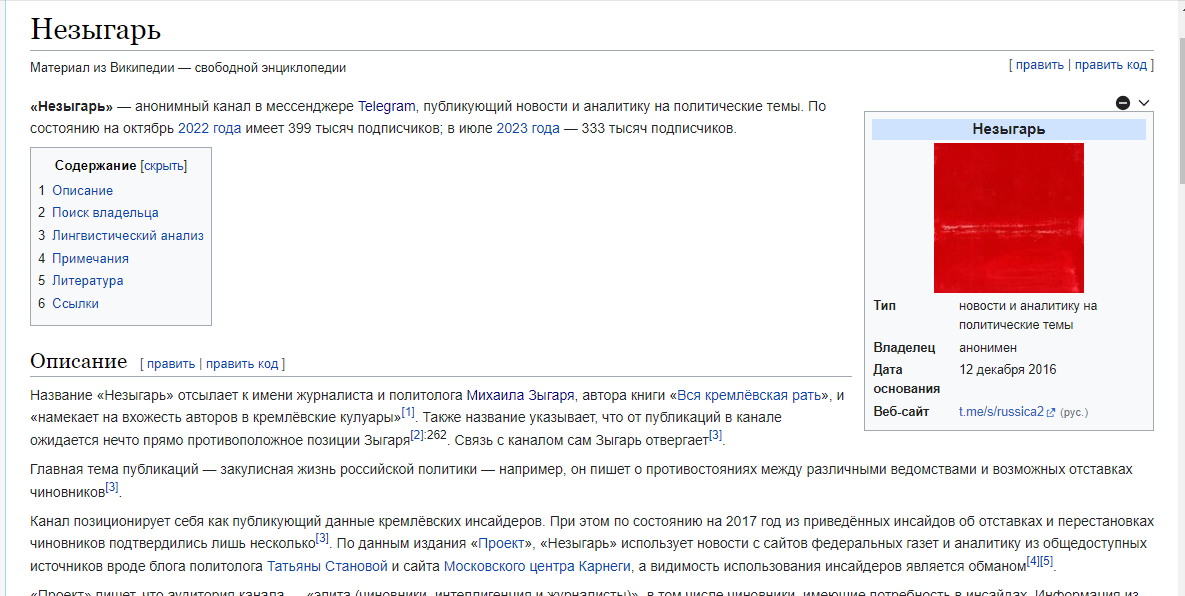Click footnote [1] after 'кремлёвские кулуары'
The image size is (1185, 596).
click(408, 412)
